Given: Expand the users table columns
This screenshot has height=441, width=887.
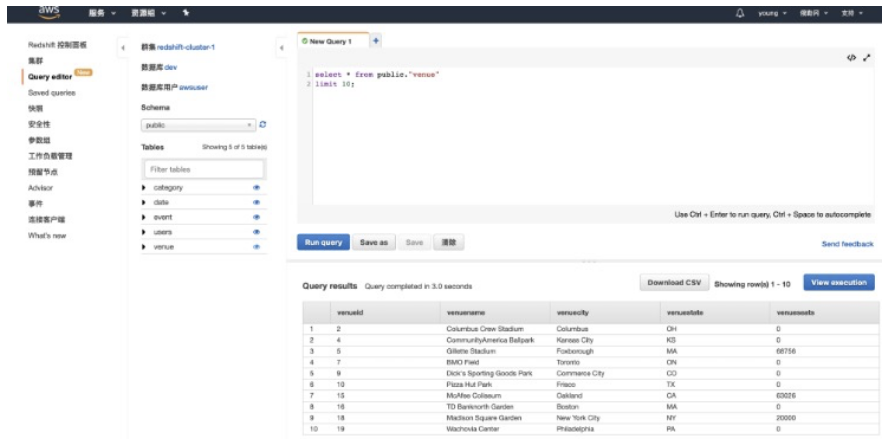Looking at the screenshot, I should tap(144, 232).
